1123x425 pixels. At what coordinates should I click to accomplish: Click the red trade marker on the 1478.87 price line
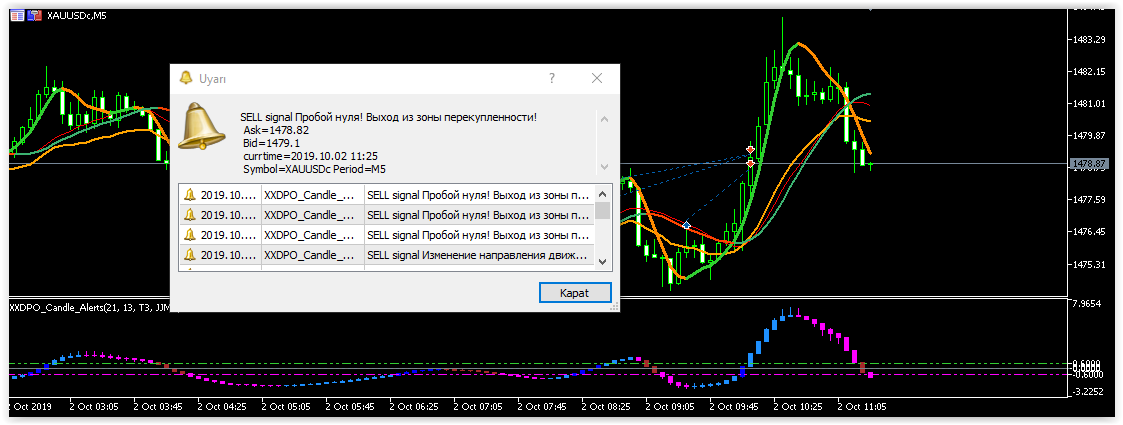751,163
